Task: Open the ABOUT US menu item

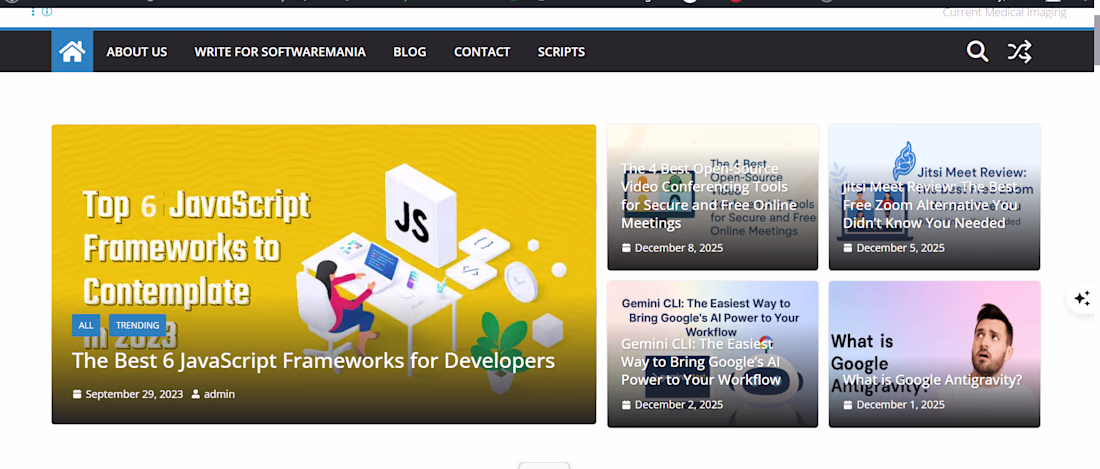Action: point(137,52)
